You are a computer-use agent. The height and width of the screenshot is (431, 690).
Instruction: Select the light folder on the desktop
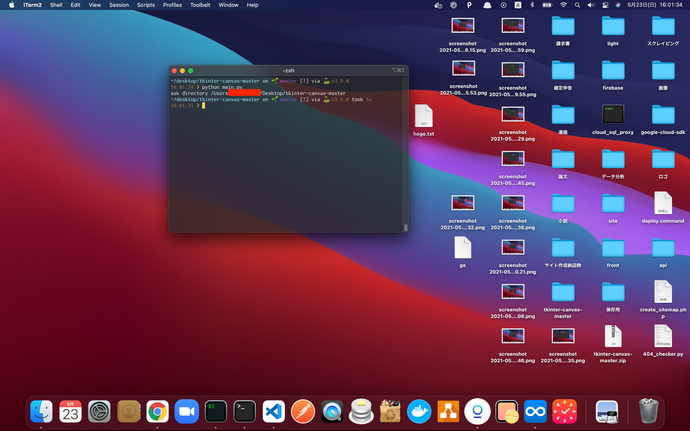[613, 30]
